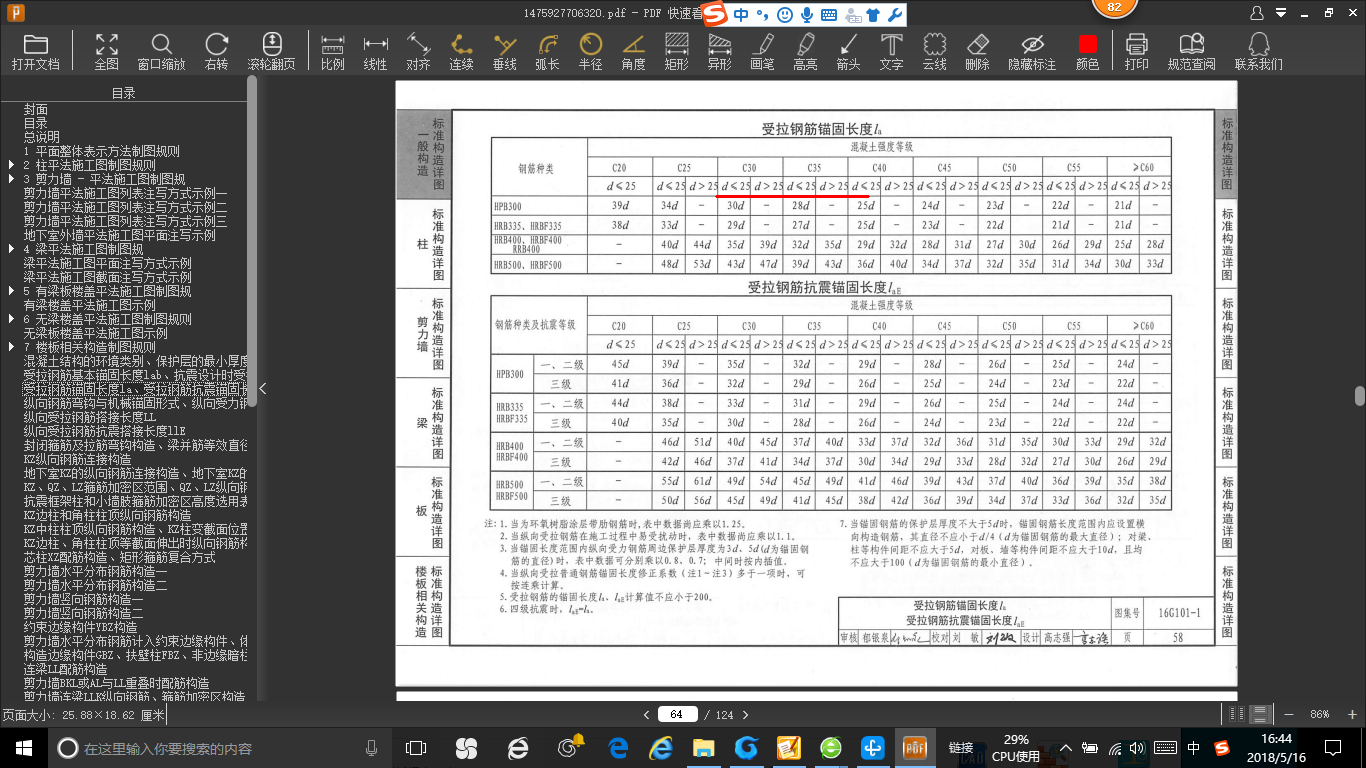Image resolution: width=1366 pixels, height=768 pixels.
Task: Open 联系我们 contact us
Action: [x=1259, y=51]
